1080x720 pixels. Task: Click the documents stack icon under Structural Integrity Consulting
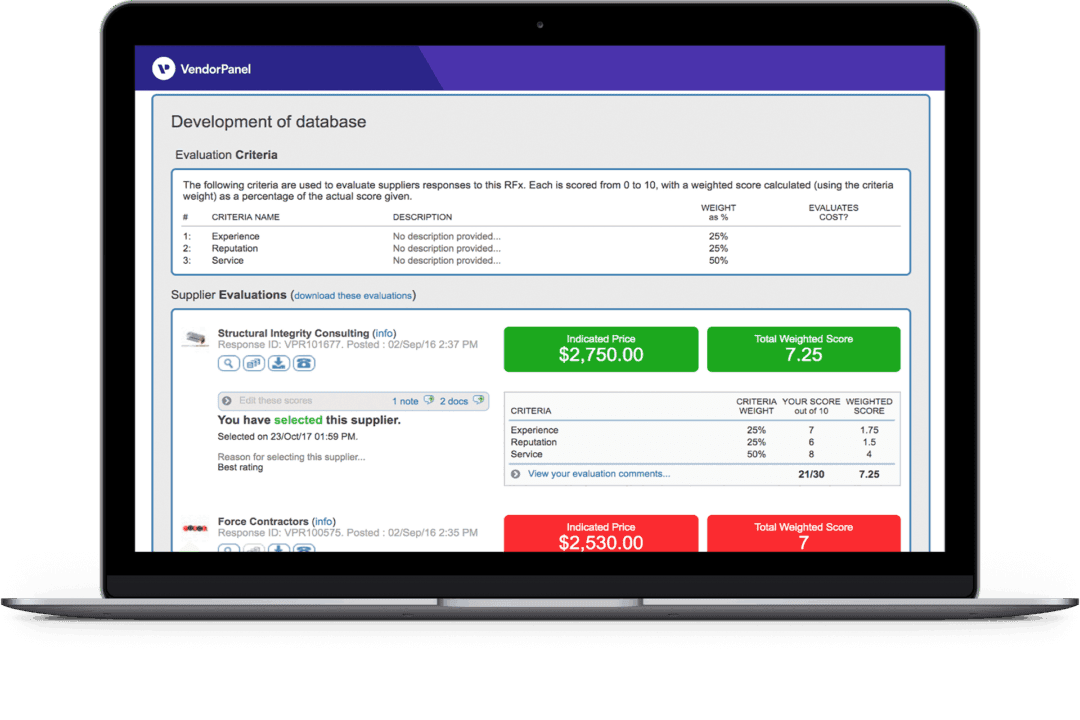pos(253,363)
